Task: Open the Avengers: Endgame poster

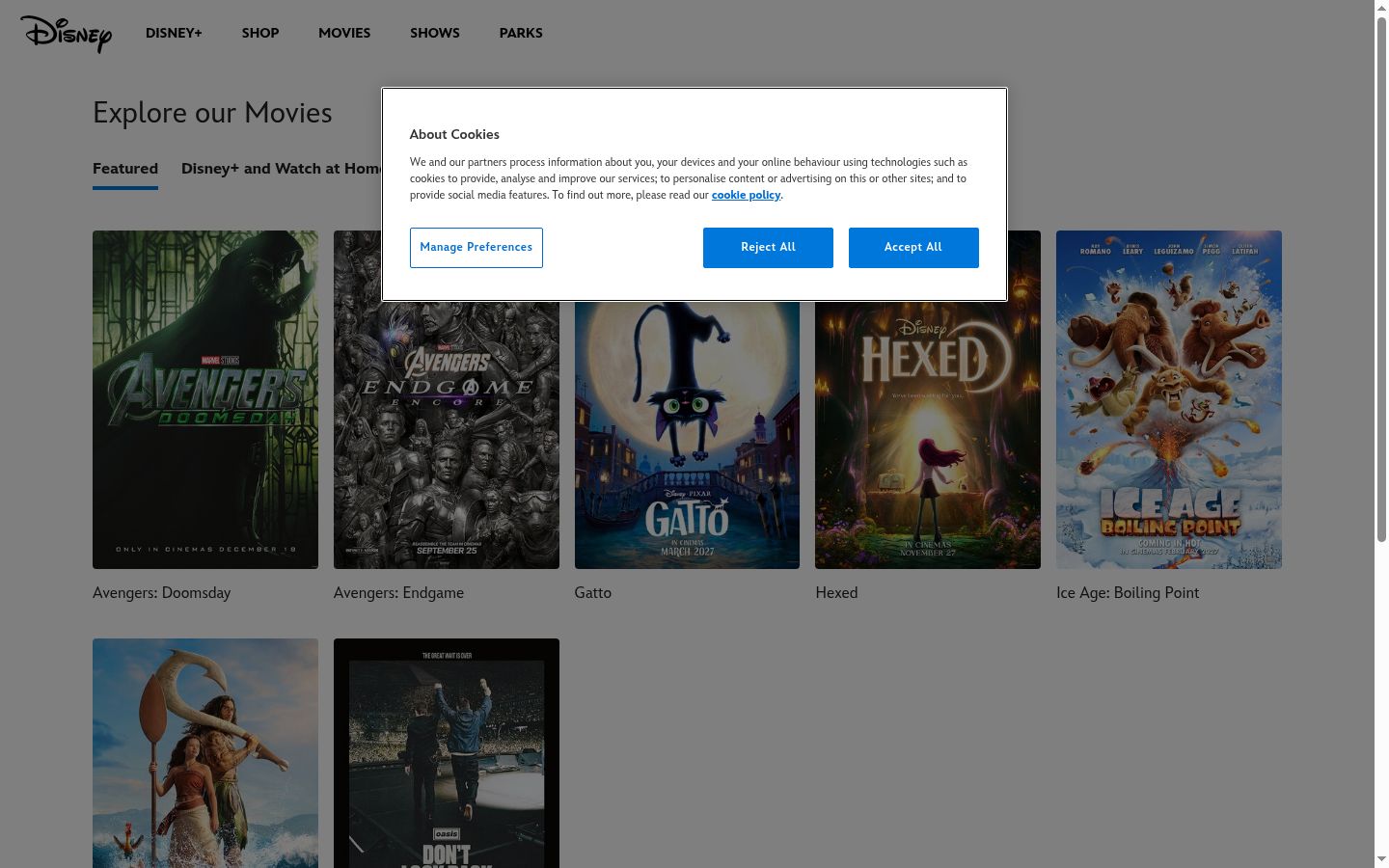Action: (447, 434)
